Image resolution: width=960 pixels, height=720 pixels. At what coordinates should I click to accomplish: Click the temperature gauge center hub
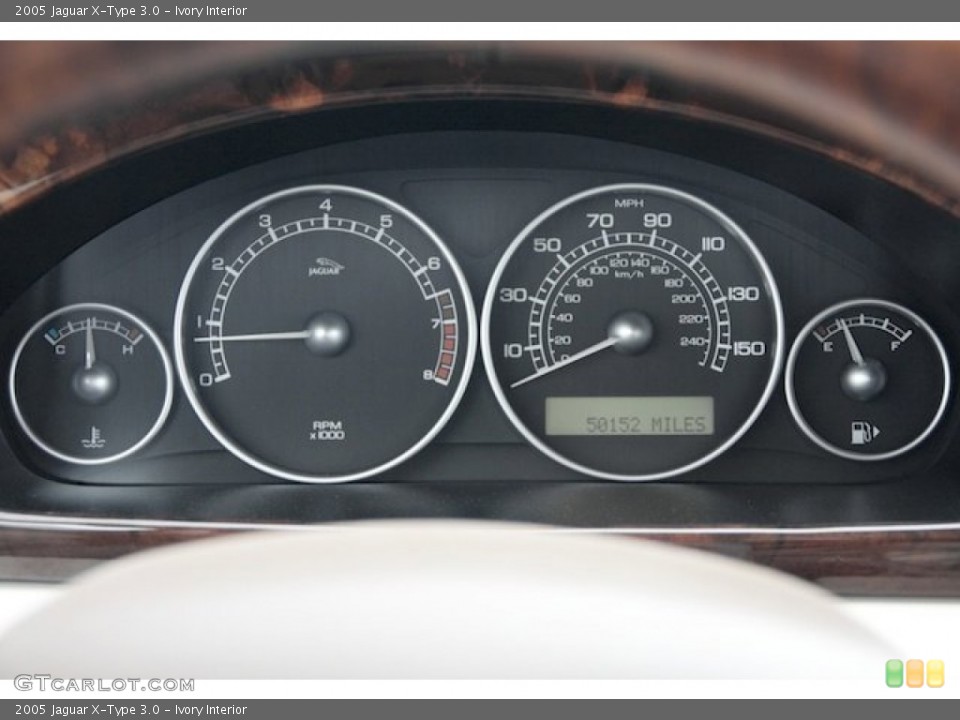(x=94, y=383)
